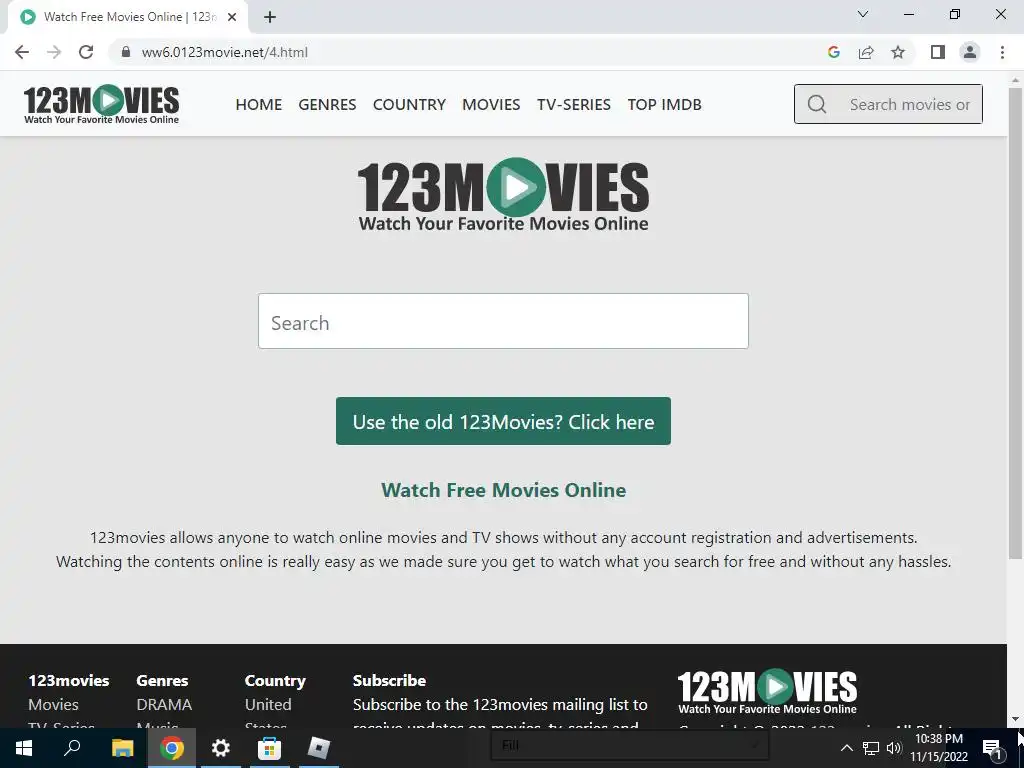This screenshot has width=1024, height=768.
Task: Open the Chrome three-dot menu
Action: (x=1002, y=52)
